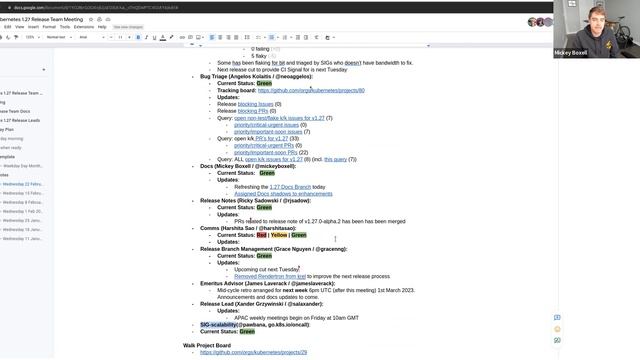Open the Insert menu
This screenshot has height=360, width=640.
click(x=33, y=27)
